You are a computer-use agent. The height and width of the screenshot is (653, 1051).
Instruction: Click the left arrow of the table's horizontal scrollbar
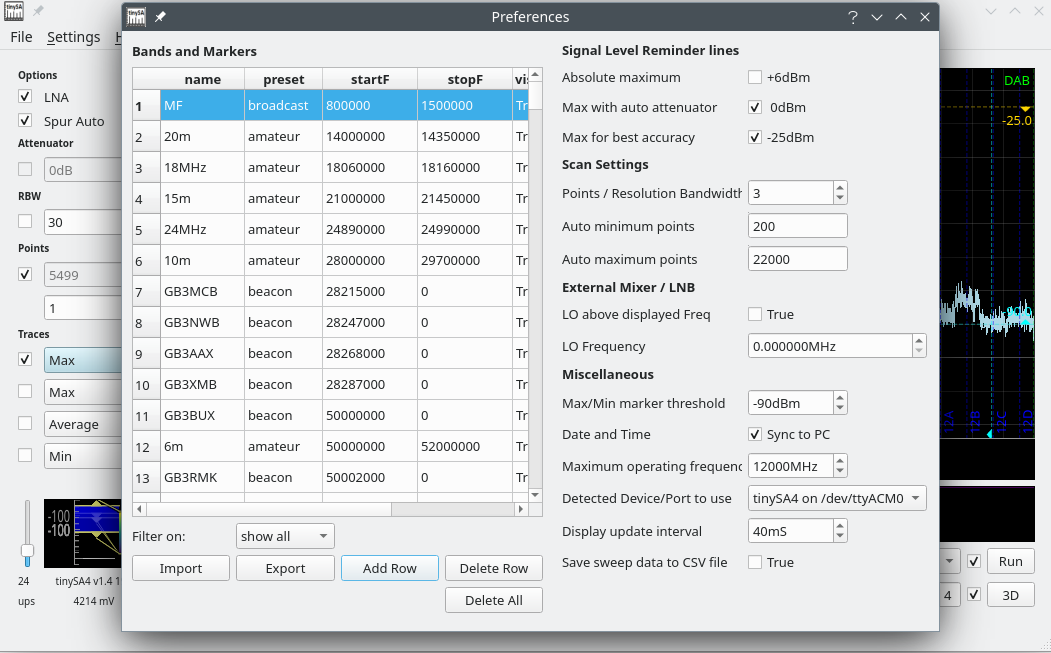[x=139, y=509]
